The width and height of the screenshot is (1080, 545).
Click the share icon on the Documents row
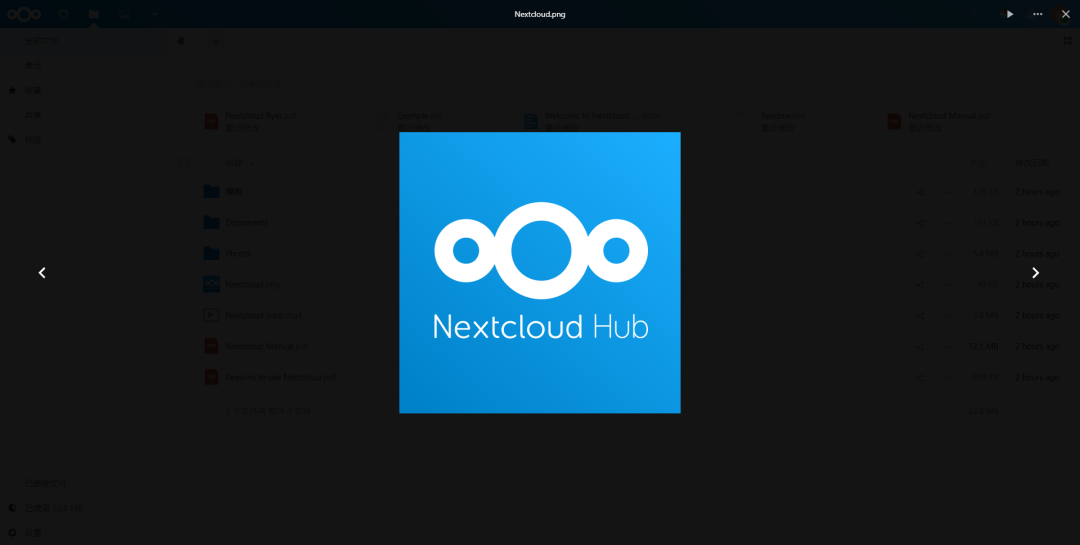(920, 223)
